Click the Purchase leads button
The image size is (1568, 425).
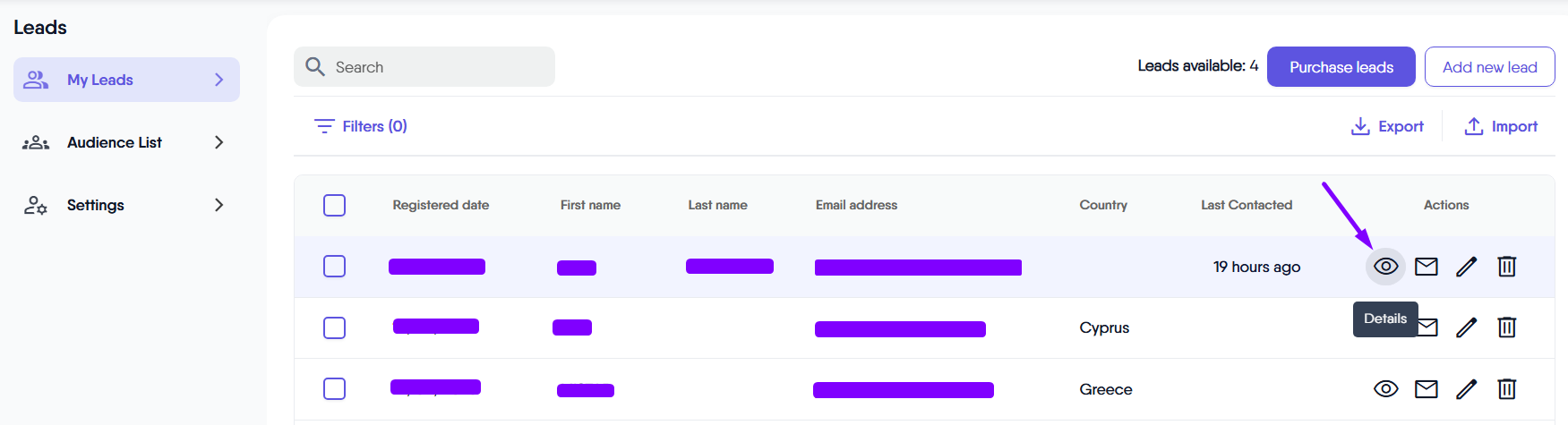click(1341, 67)
